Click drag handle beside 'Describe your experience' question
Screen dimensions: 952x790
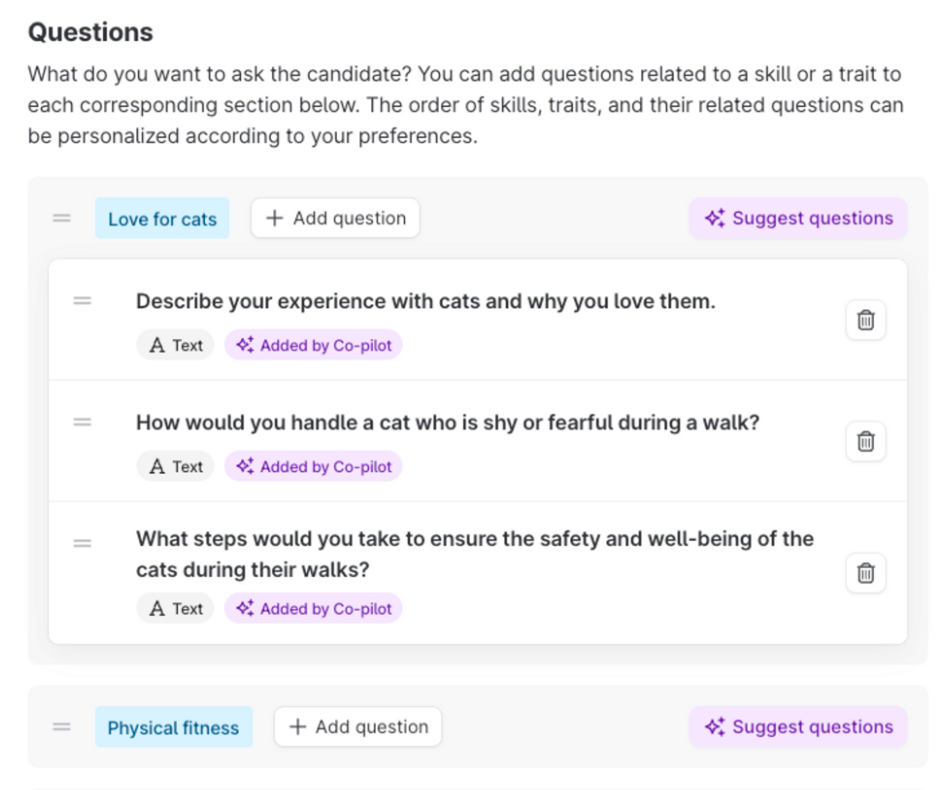tap(82, 300)
